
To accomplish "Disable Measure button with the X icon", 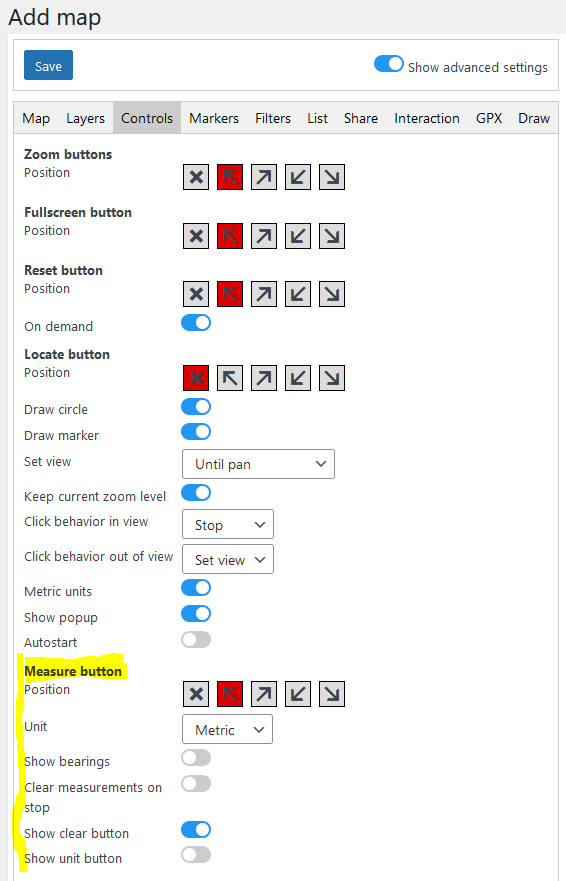I will pyautogui.click(x=196, y=694).
